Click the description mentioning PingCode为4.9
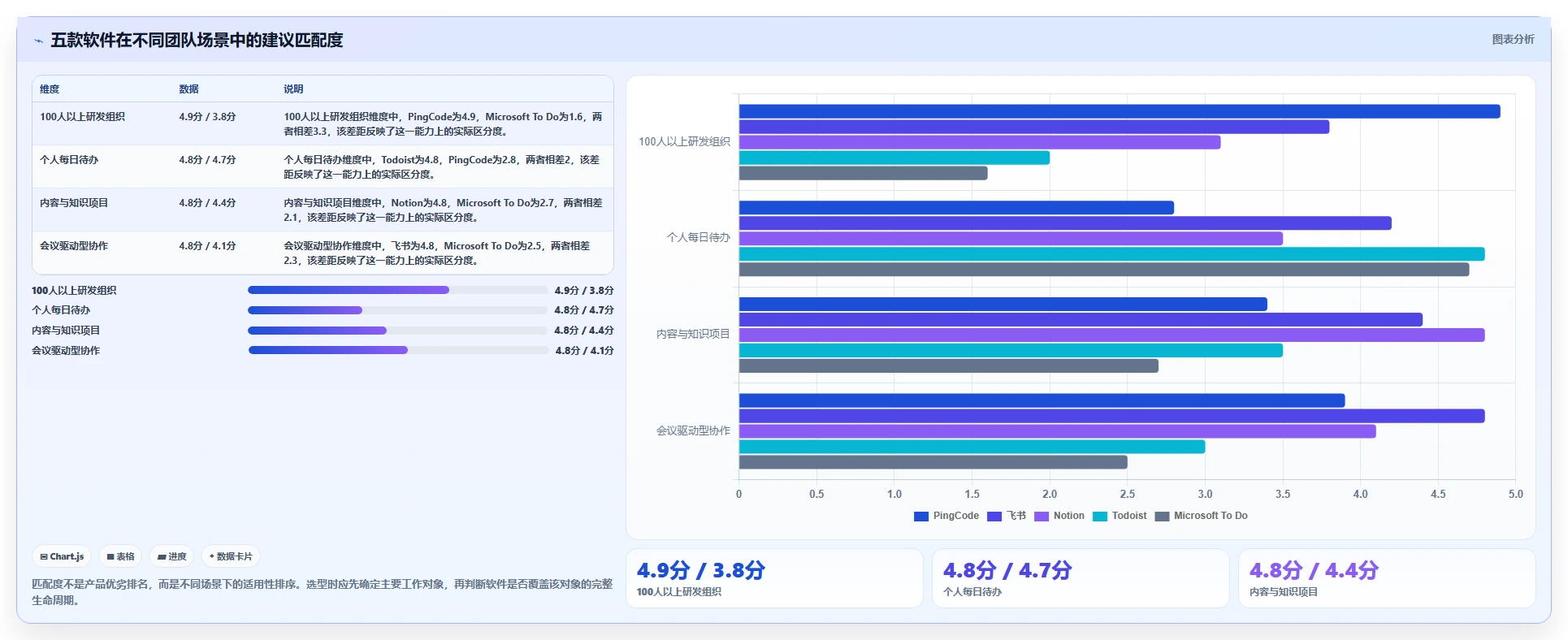The image size is (1568, 640). [x=444, y=124]
